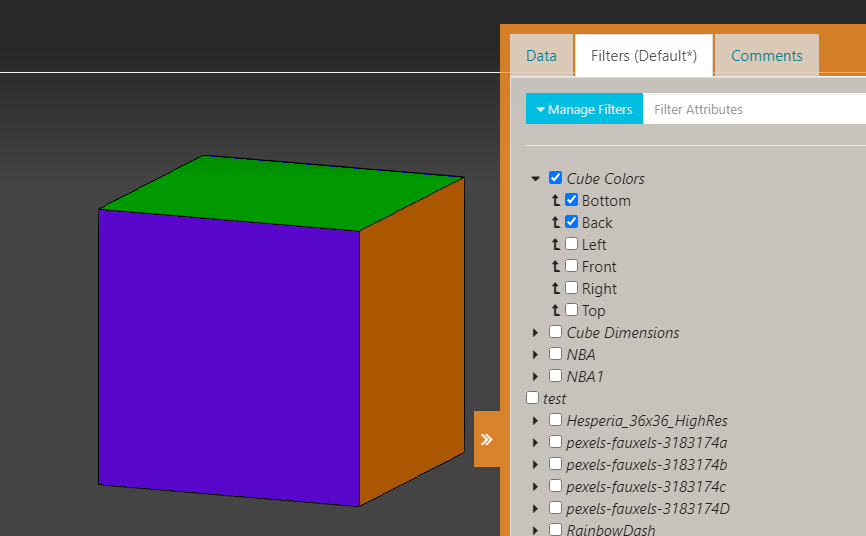866x536 pixels.
Task: Enable the Left checkbox
Action: point(572,244)
